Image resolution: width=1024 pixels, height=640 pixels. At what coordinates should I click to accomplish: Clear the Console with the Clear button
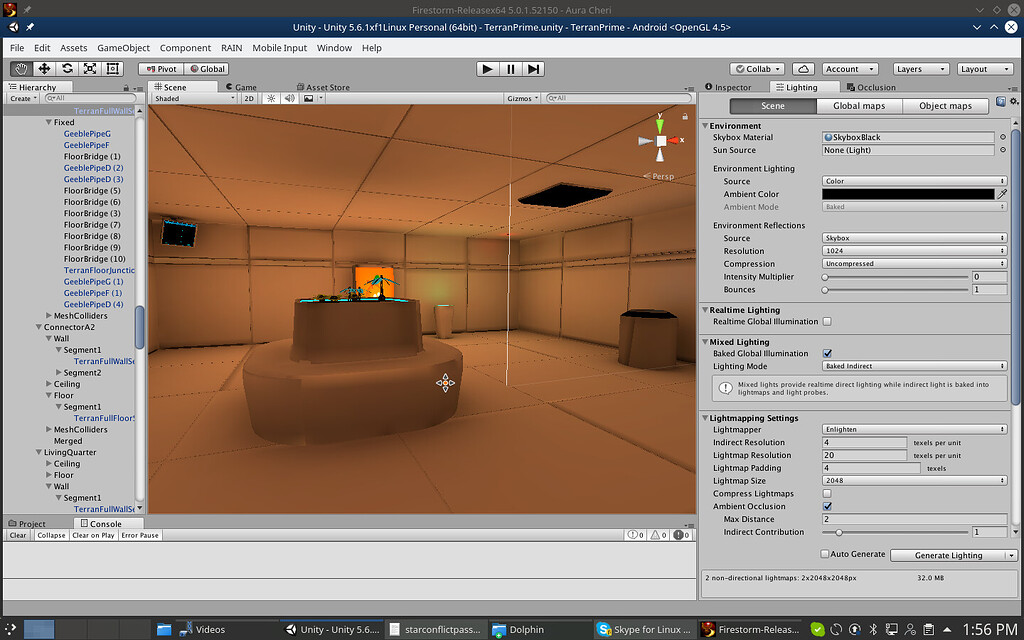pyautogui.click(x=17, y=535)
